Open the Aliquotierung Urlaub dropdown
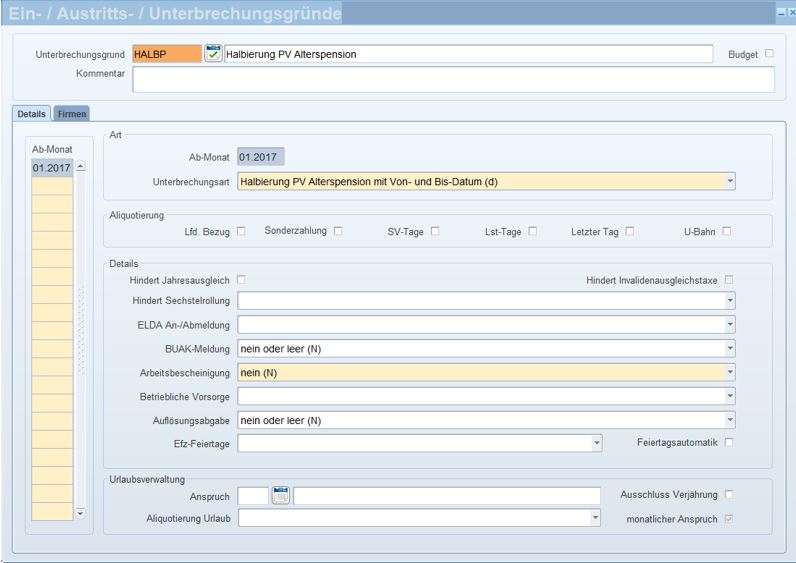Screen dimensions: 796x563 pos(595,518)
